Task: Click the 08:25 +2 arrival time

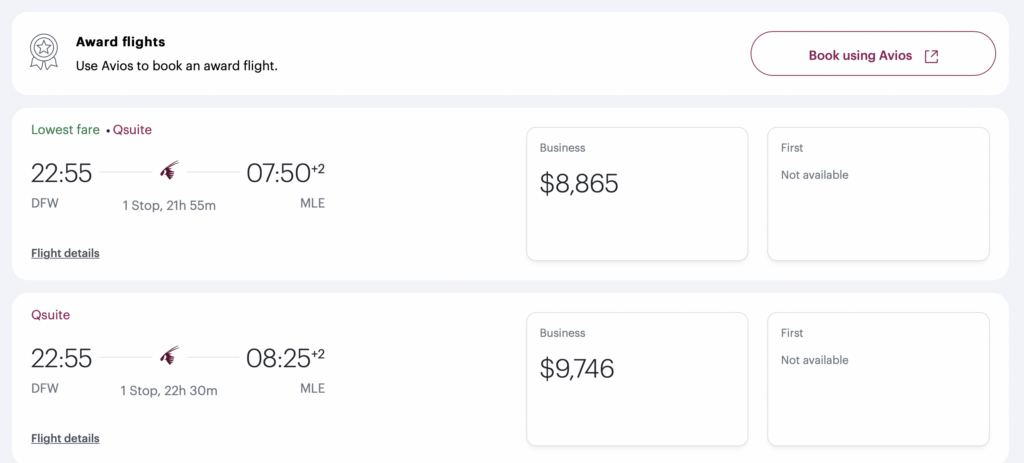Action: [284, 359]
